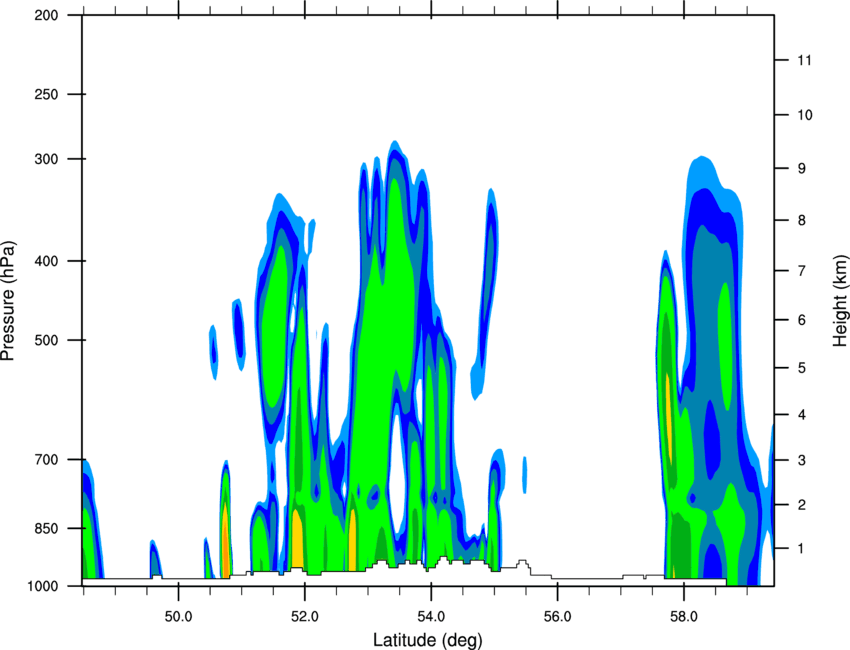Viewport: 850px width, 650px height.
Task: Click the 8 km height label
Action: coord(802,220)
